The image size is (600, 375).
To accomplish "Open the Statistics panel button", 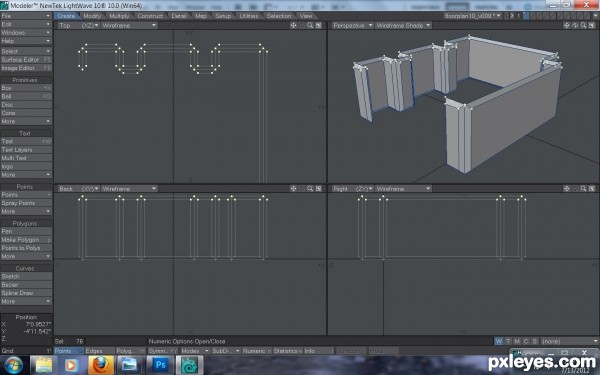I will pyautogui.click(x=287, y=351).
